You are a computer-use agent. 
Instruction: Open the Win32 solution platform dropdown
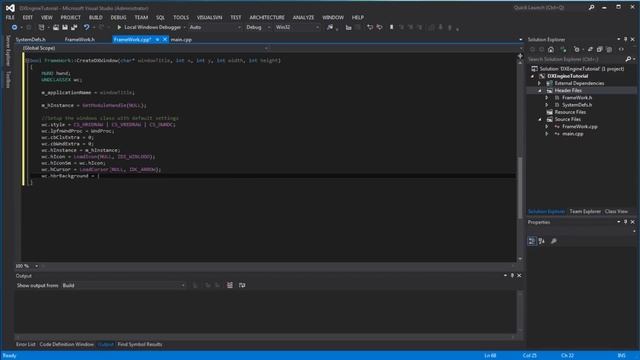click(297, 27)
